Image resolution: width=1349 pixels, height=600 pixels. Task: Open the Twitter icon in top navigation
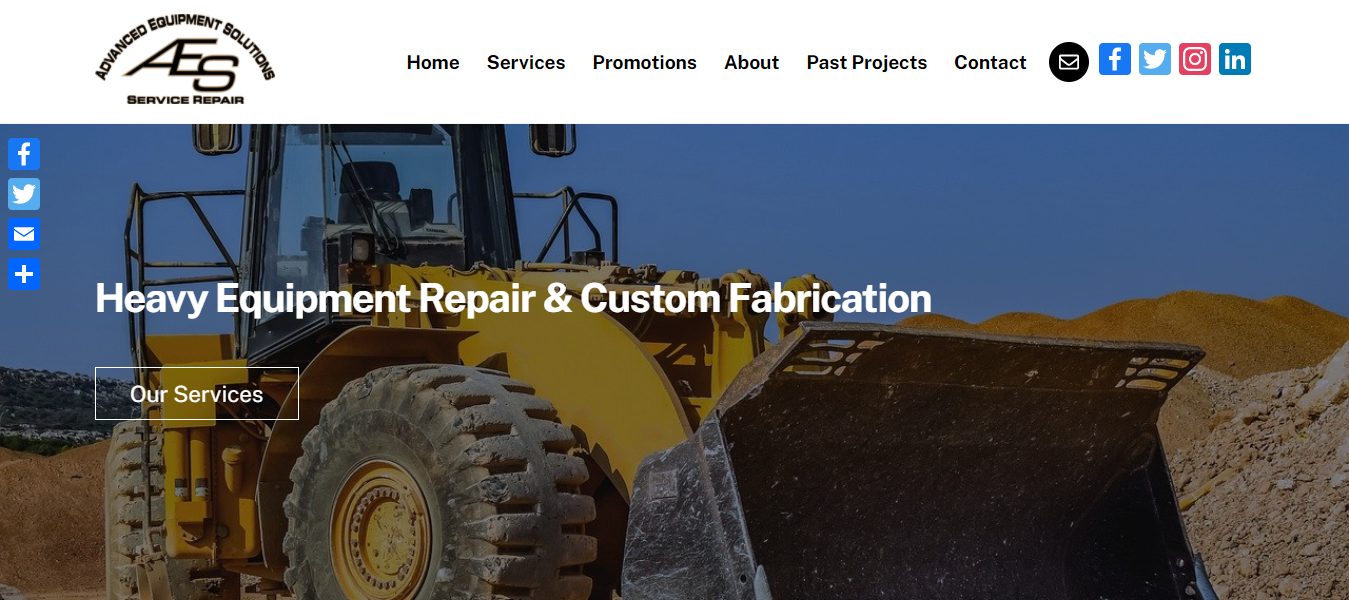coord(1155,59)
